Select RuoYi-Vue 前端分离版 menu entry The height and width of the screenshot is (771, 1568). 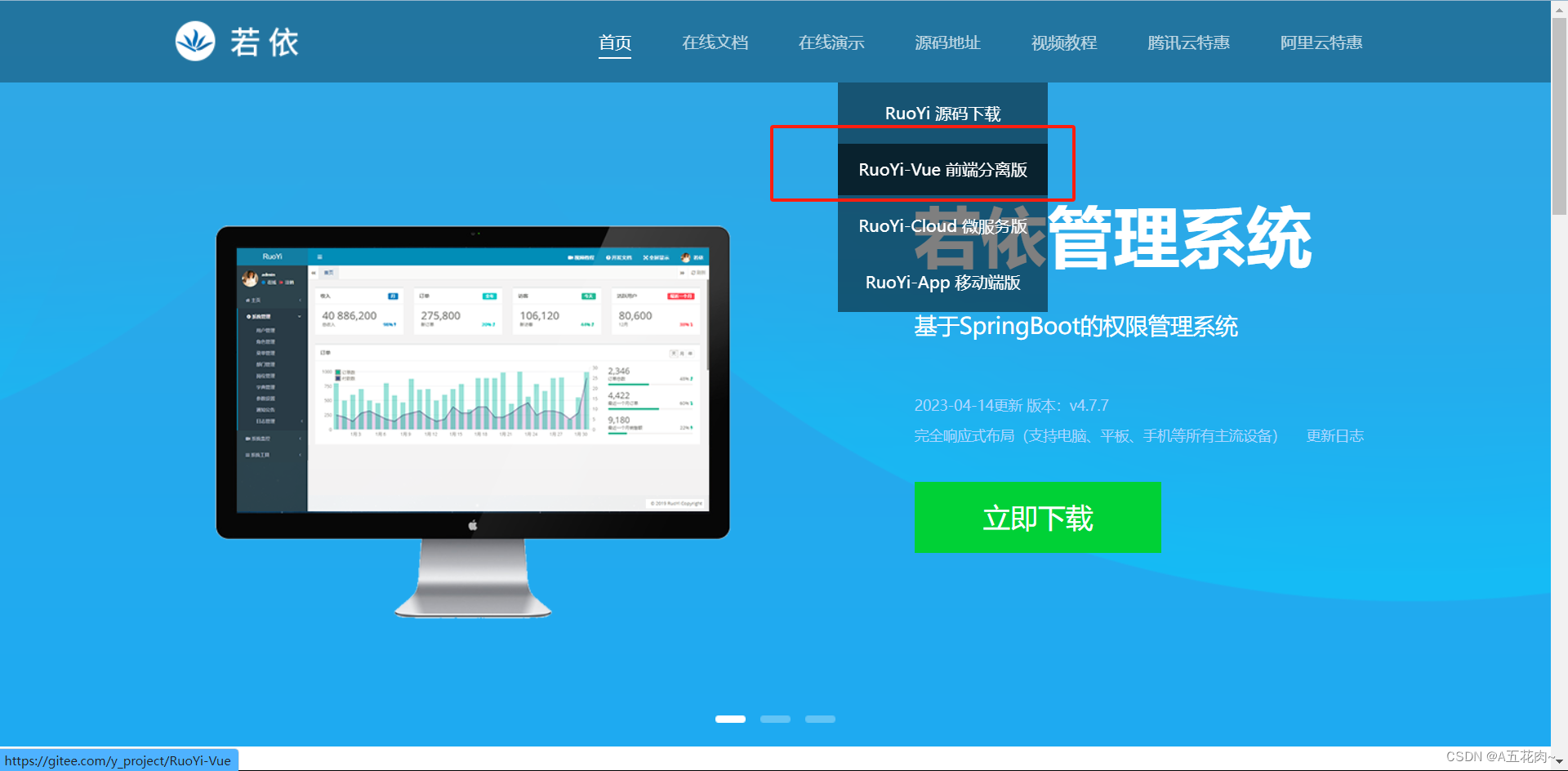point(942,170)
